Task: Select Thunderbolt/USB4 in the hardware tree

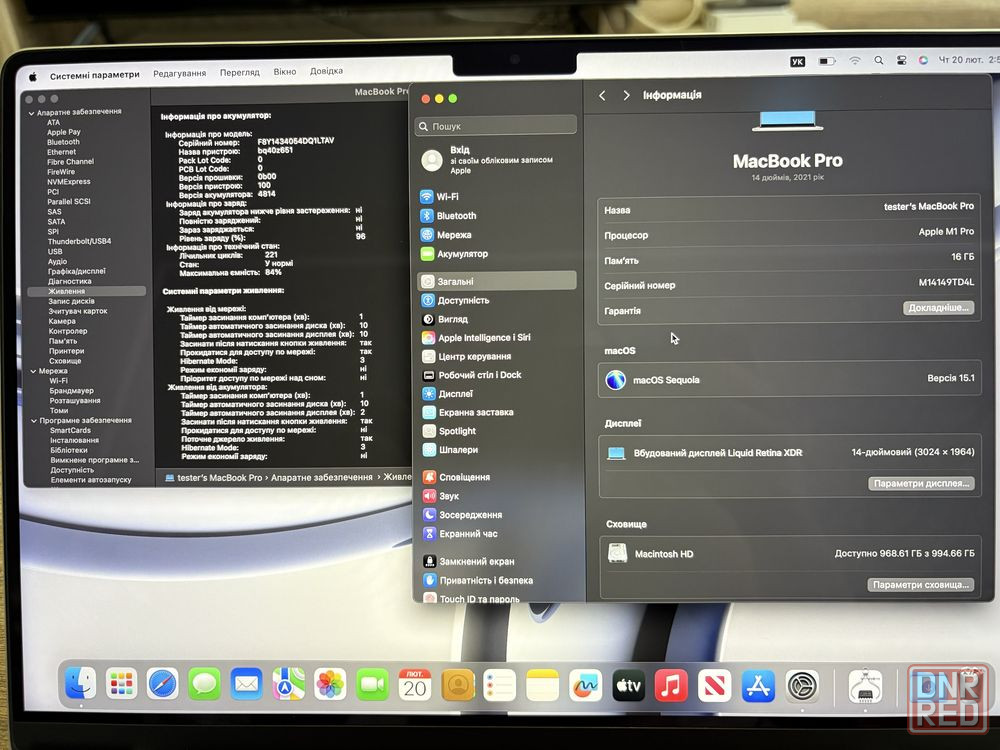Action: coord(79,241)
